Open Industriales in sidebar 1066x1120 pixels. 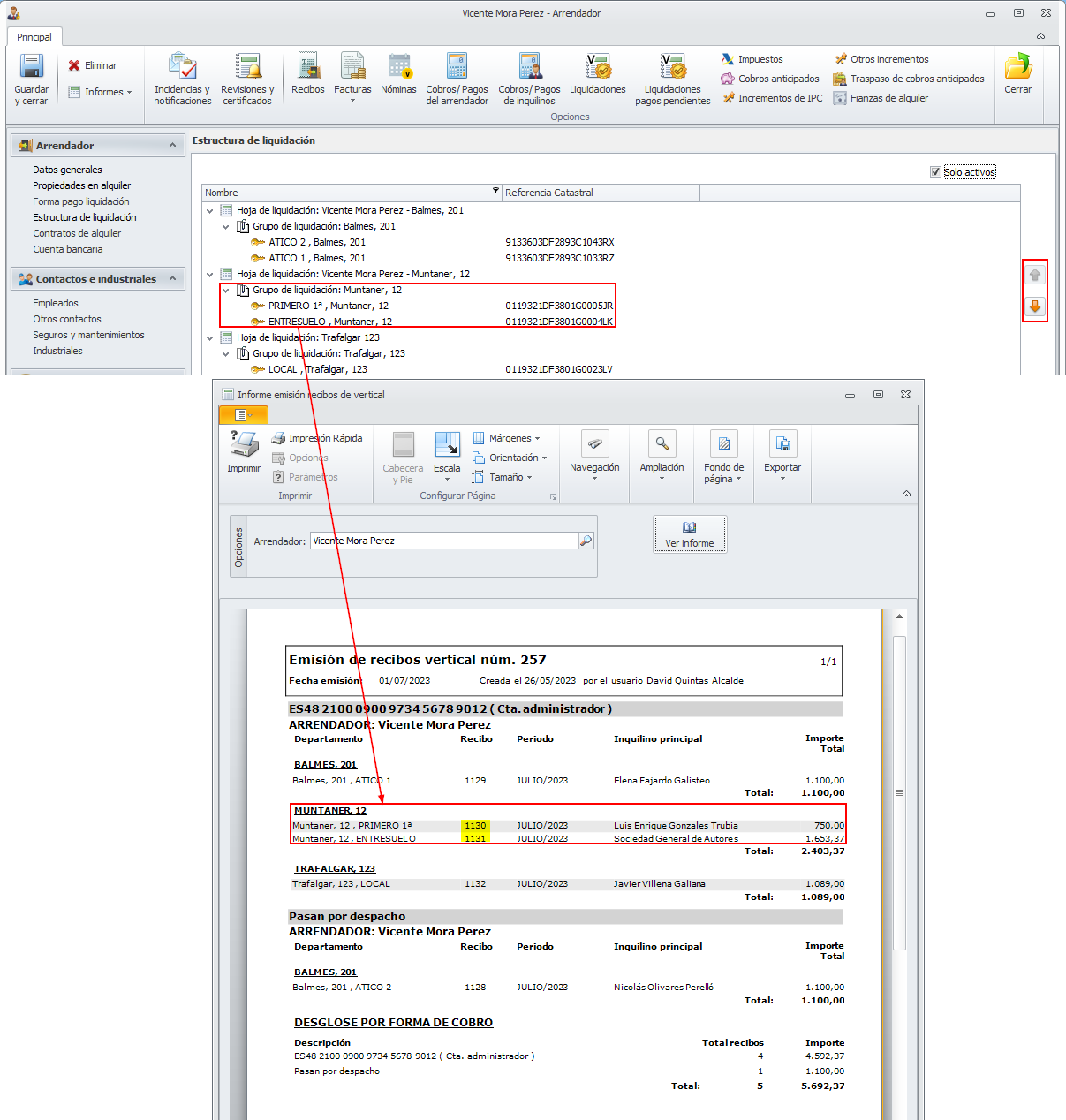(x=57, y=351)
